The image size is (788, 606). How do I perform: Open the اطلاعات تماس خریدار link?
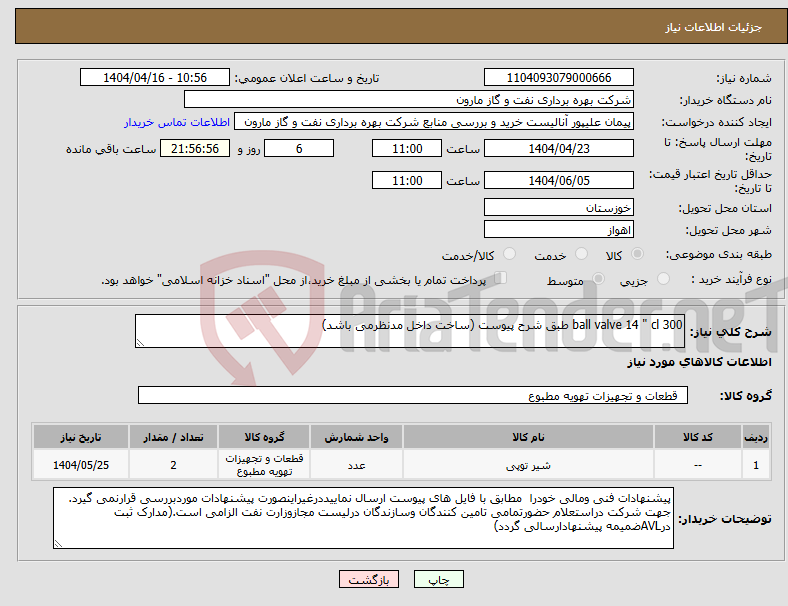177,122
